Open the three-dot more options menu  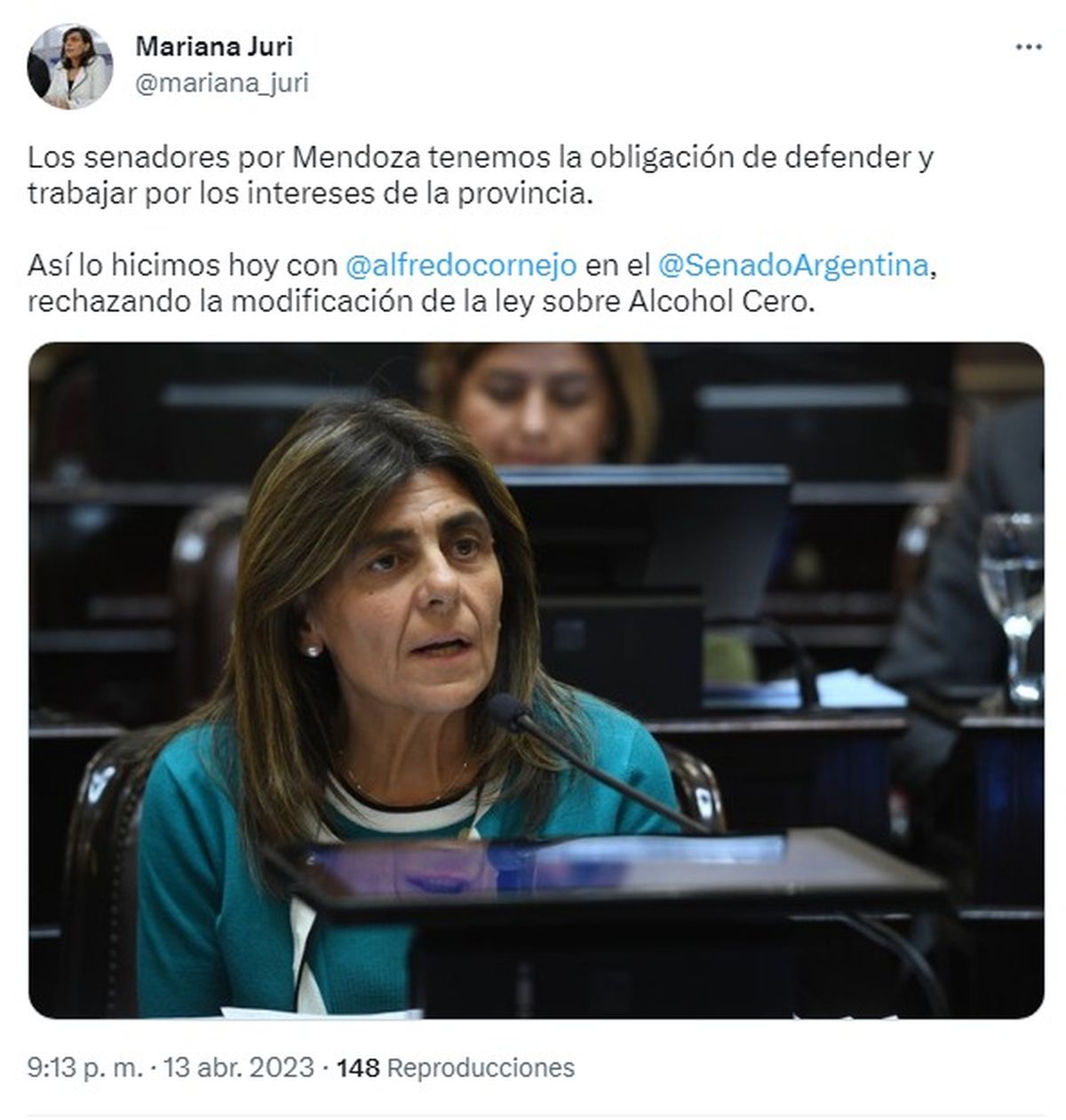click(1028, 47)
